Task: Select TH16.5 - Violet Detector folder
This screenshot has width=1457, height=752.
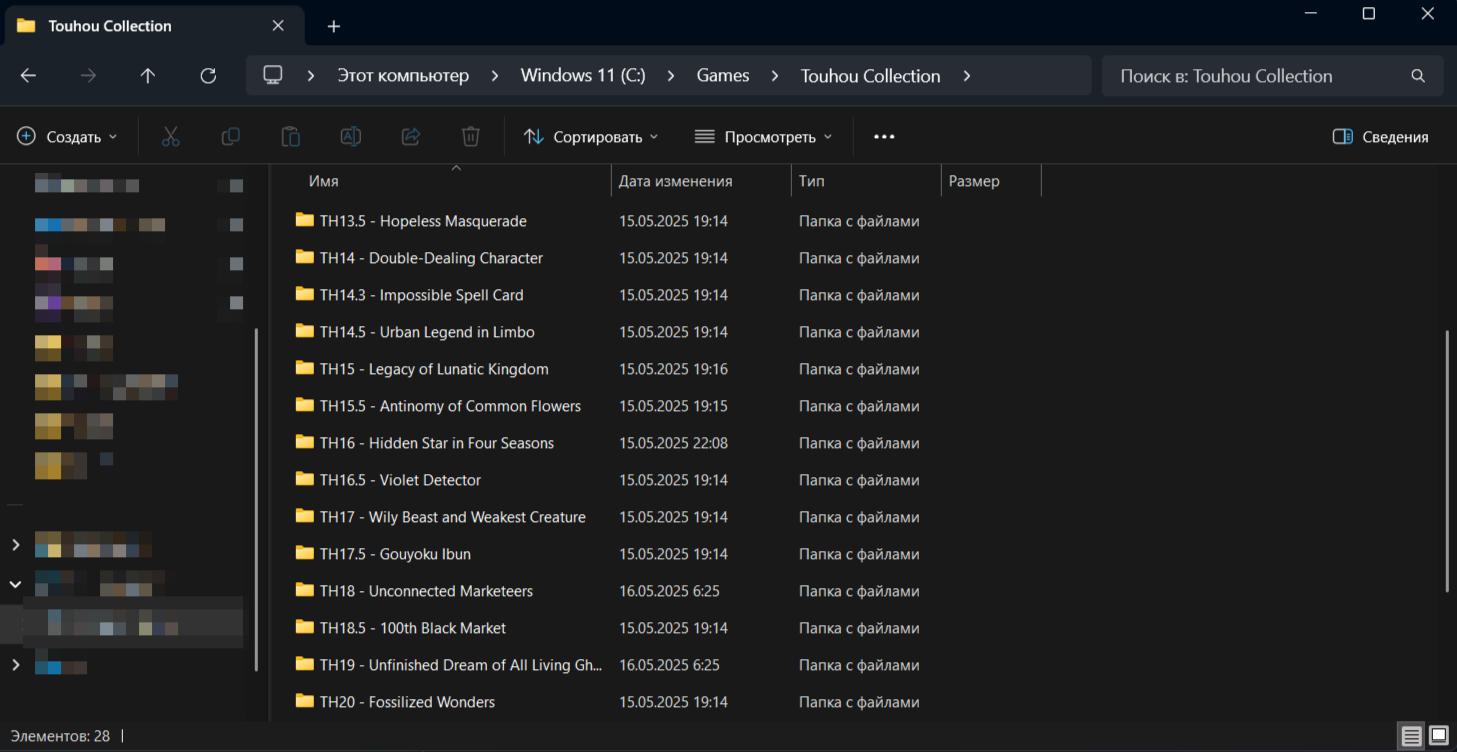Action: click(400, 480)
